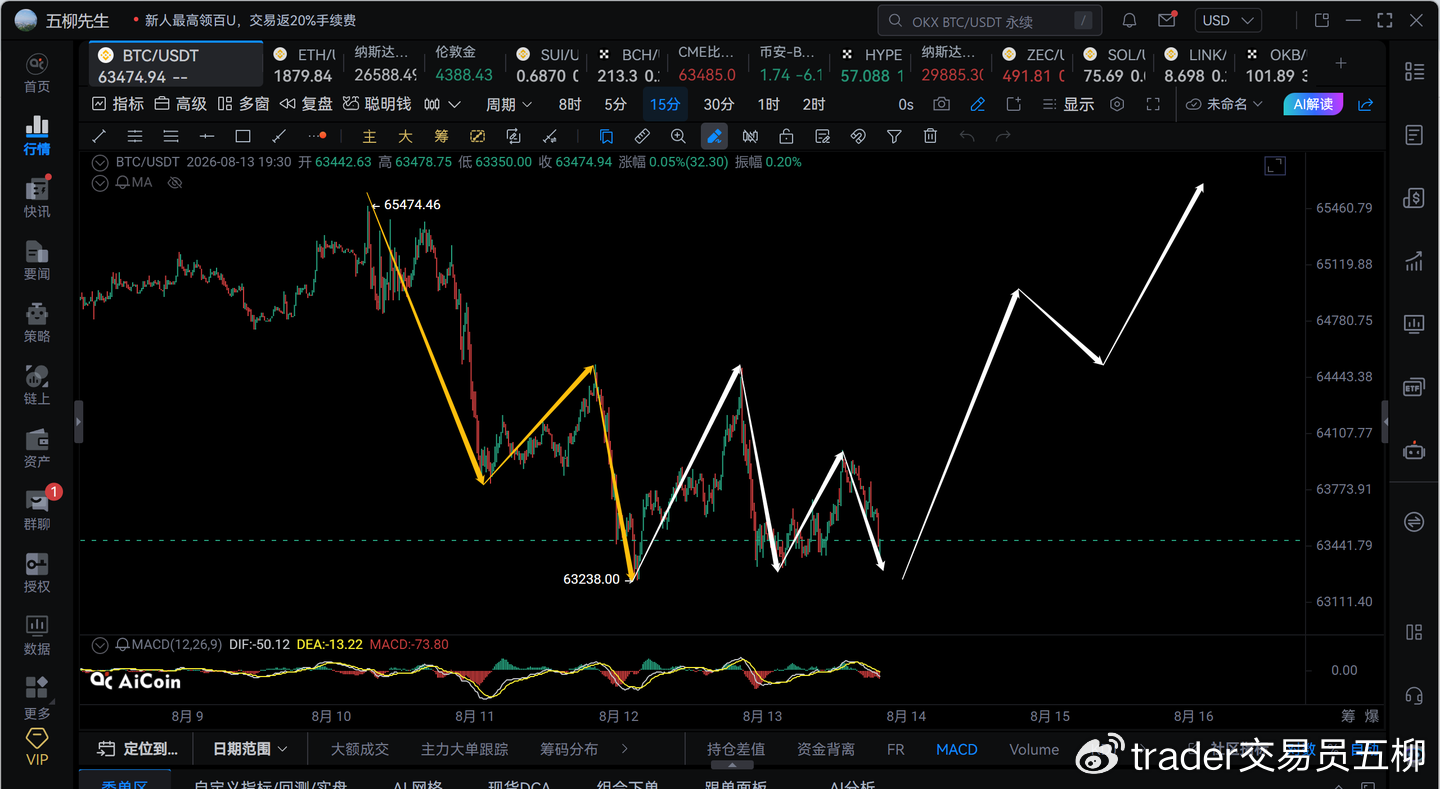1440x789 pixels.
Task: Expand chart with corner maximize icon
Action: [1275, 166]
